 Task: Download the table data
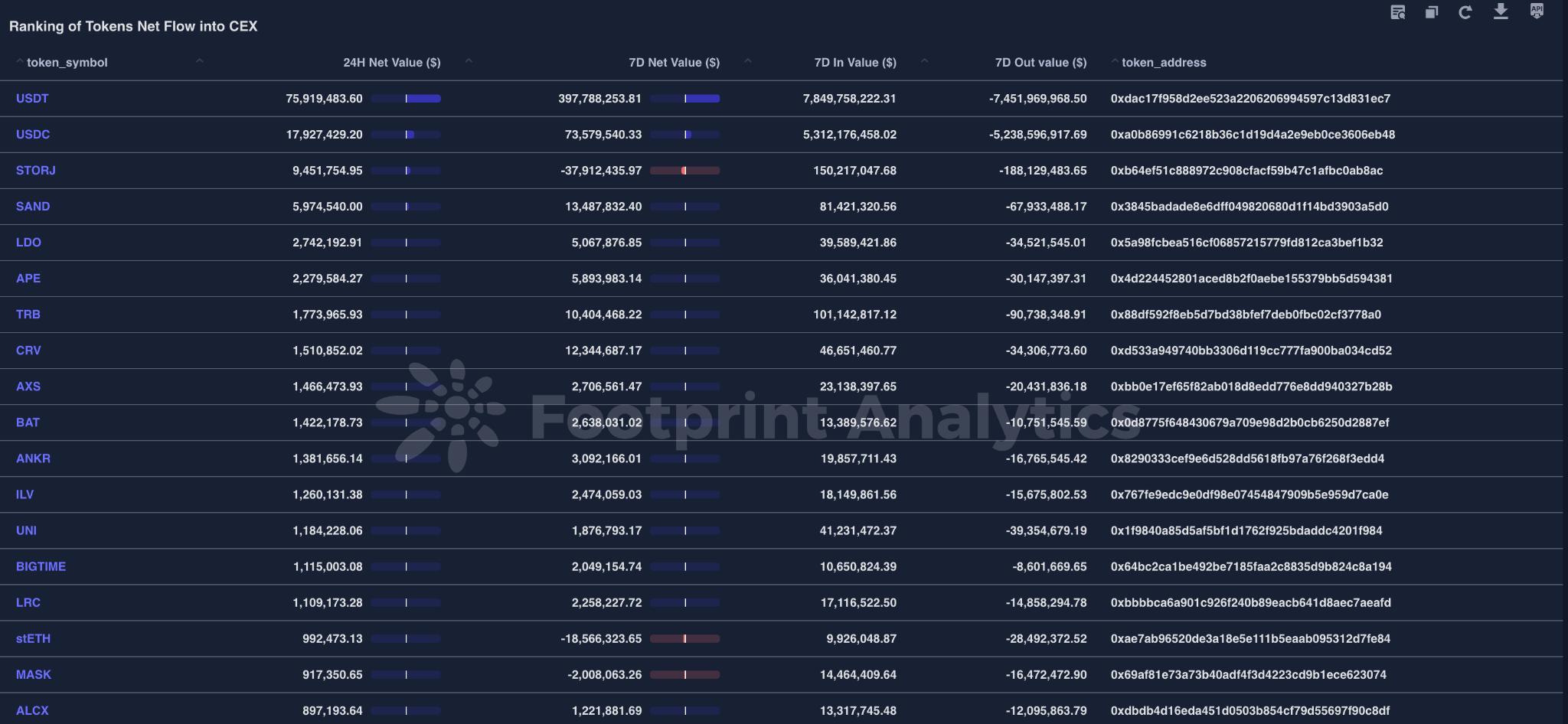(x=1501, y=11)
